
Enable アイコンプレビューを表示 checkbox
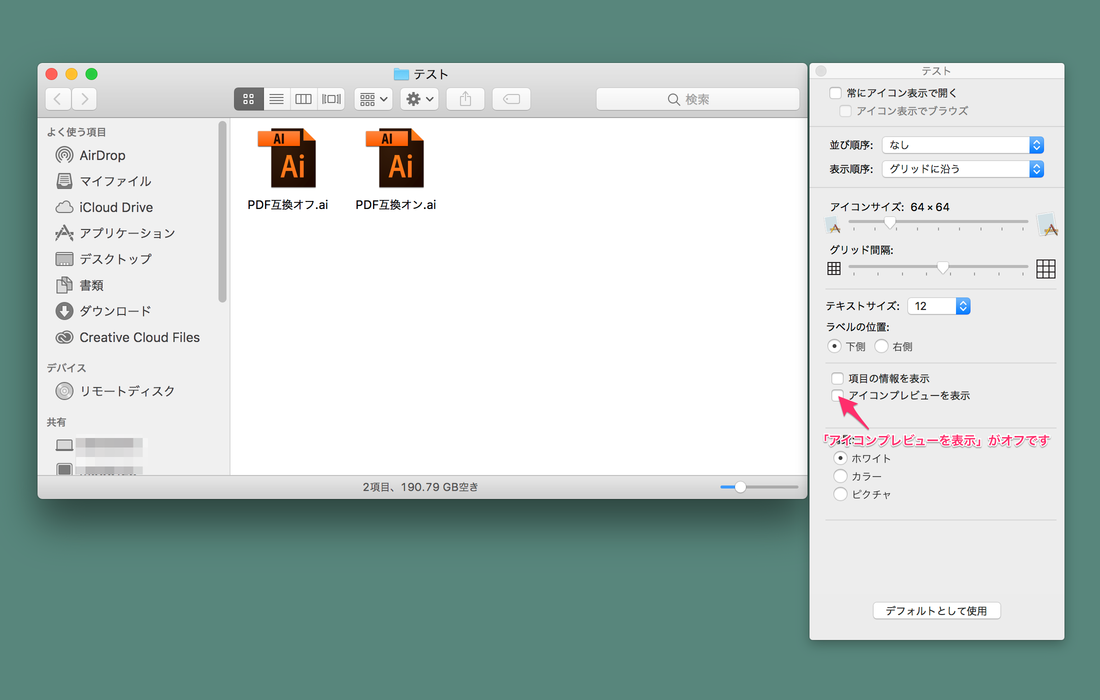point(837,396)
